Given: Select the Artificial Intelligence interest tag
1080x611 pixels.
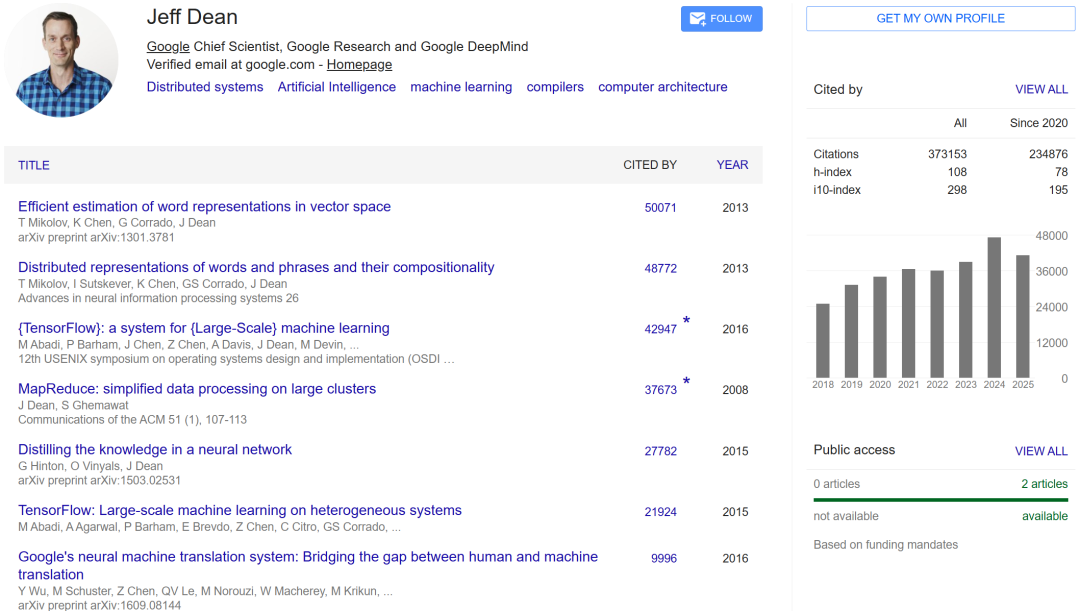Looking at the screenshot, I should (x=337, y=87).
